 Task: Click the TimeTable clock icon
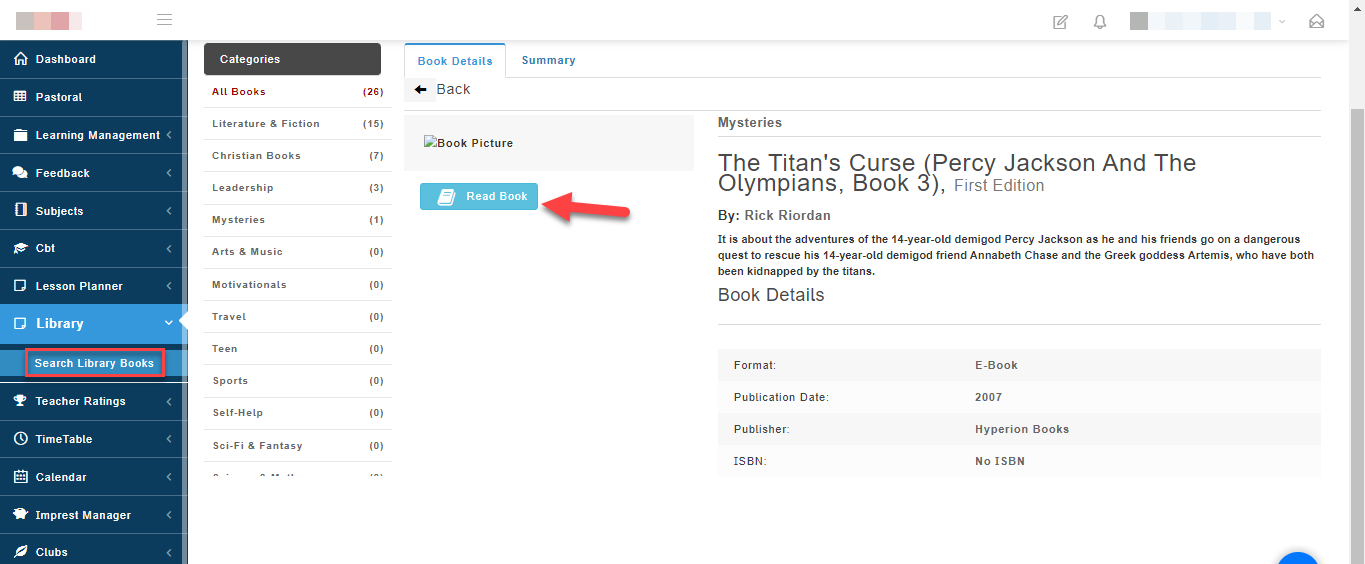tap(20, 439)
